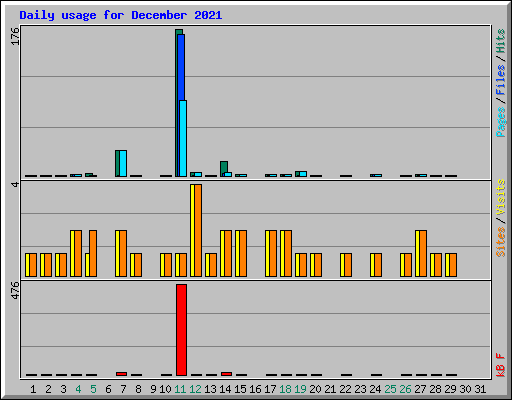512x400 pixels.
Task: Select green day "26" on the x-axis
Action: pos(405,389)
